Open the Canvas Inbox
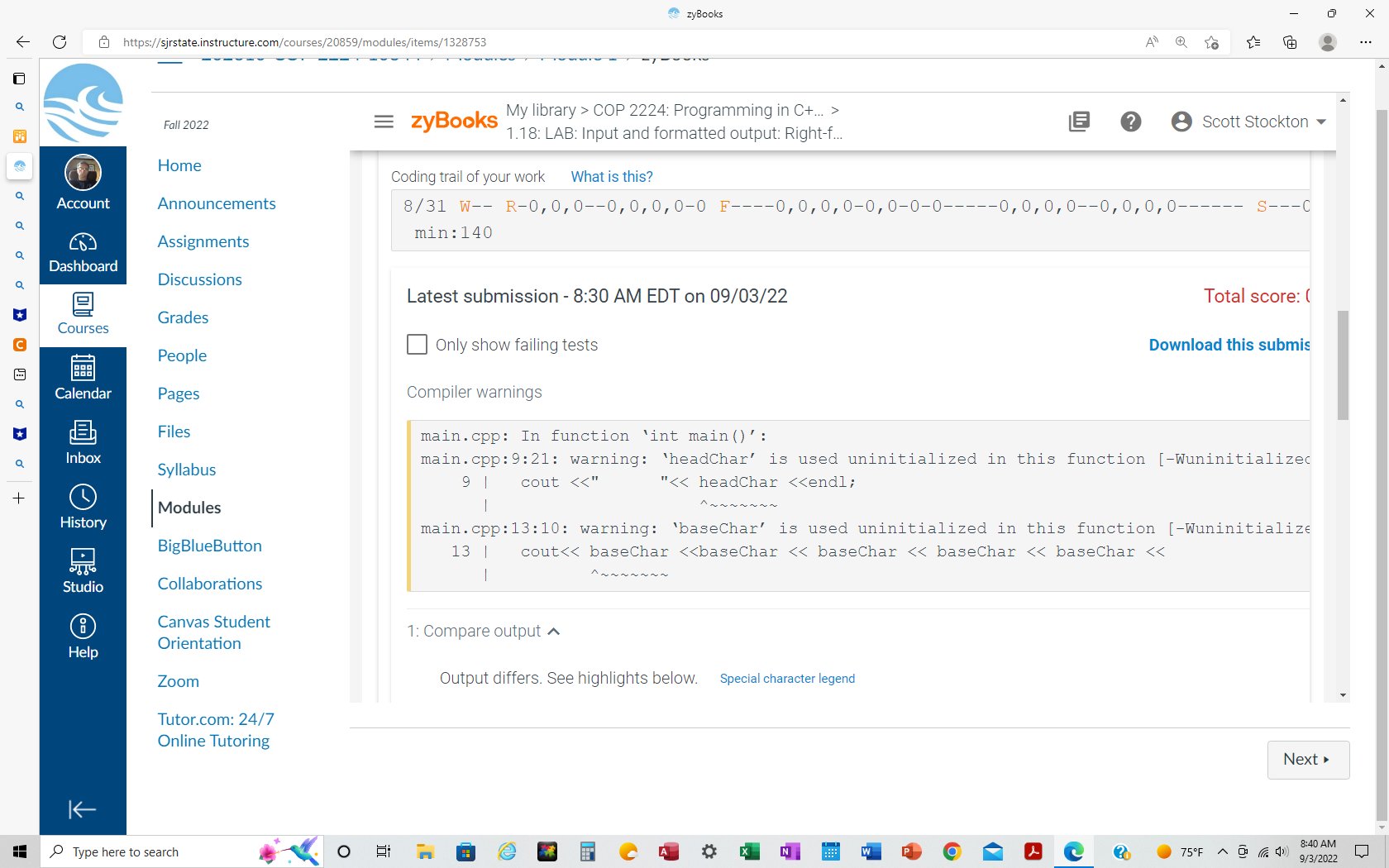The image size is (1389, 868). (x=83, y=443)
